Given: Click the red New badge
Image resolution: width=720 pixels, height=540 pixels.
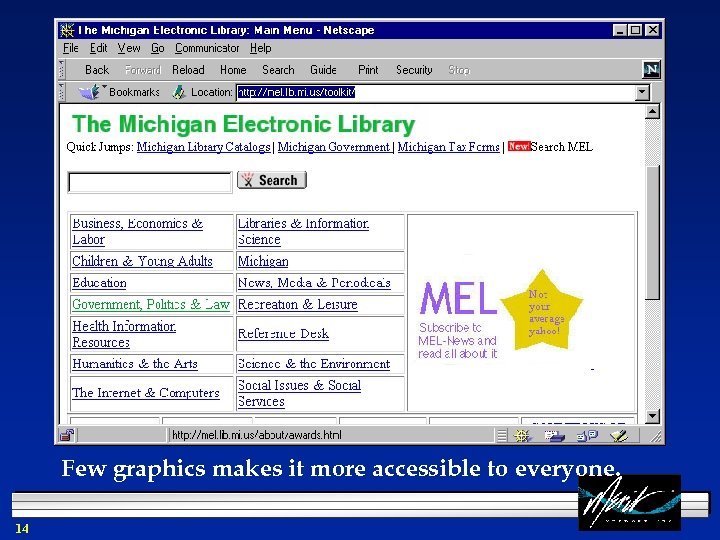Looking at the screenshot, I should point(519,146).
